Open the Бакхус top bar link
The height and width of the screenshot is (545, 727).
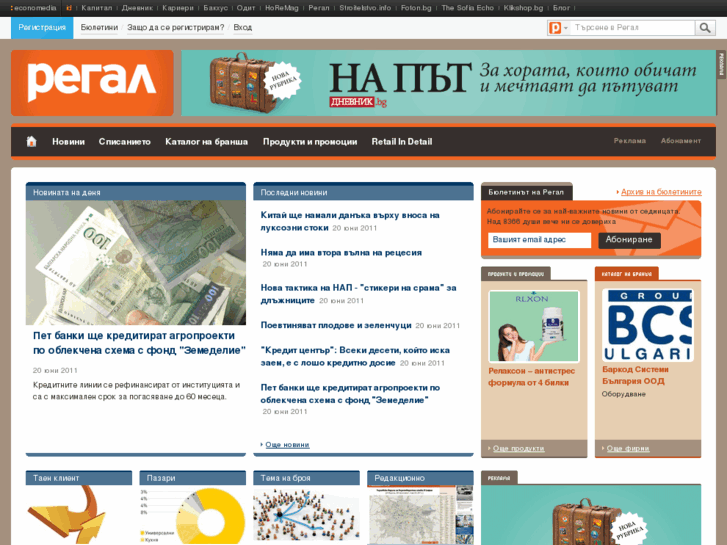[216, 8]
